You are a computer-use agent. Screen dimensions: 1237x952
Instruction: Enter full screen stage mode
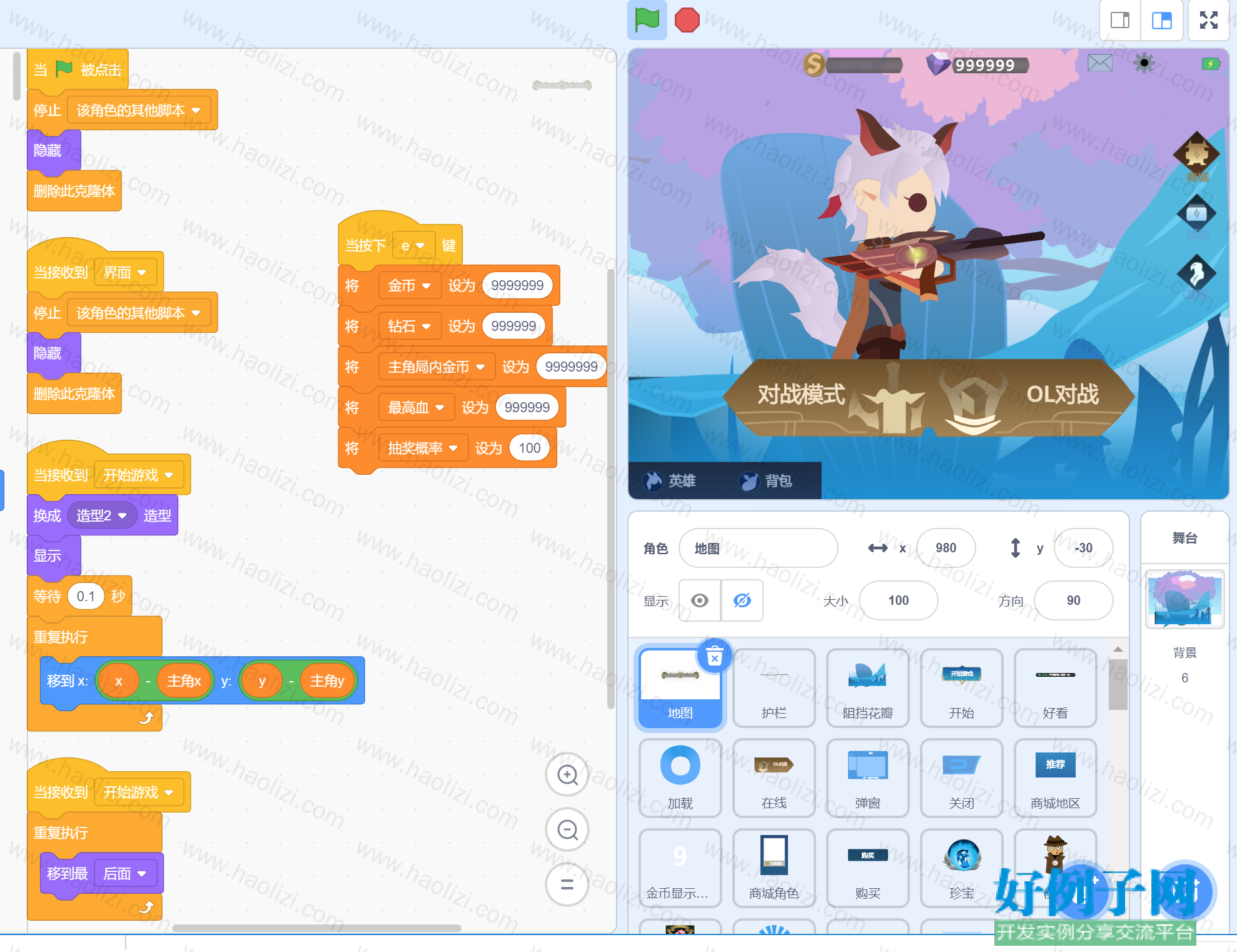pyautogui.click(x=1209, y=21)
